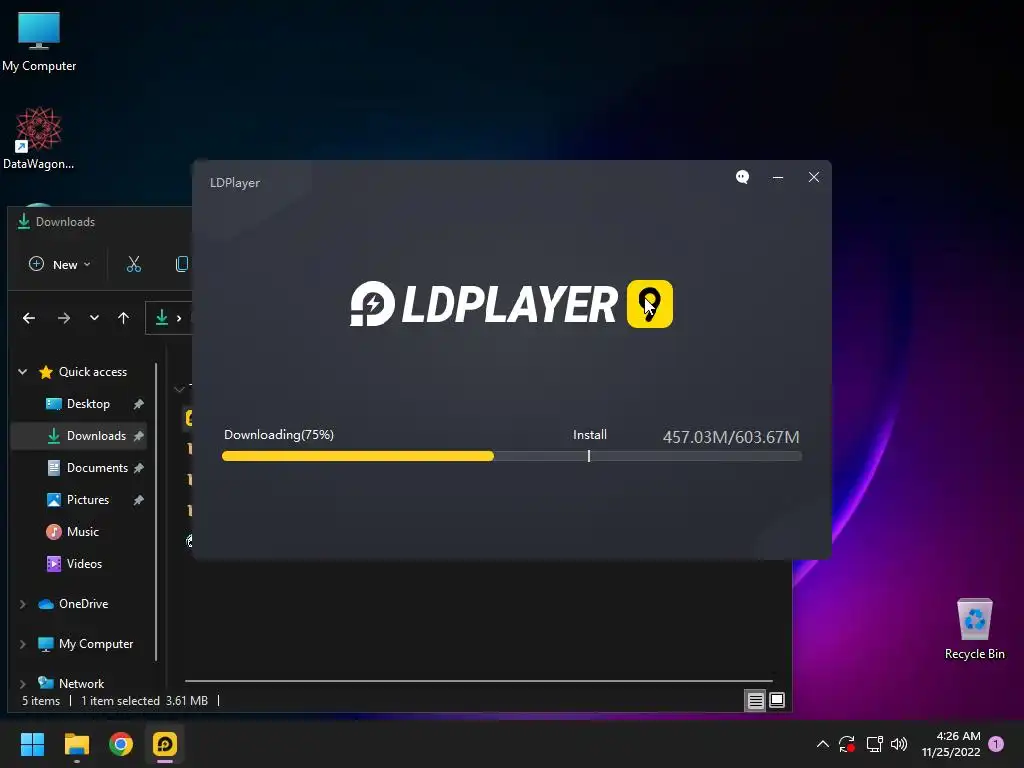This screenshot has height=768, width=1024.
Task: Open network settings from the tray
Action: (874, 744)
